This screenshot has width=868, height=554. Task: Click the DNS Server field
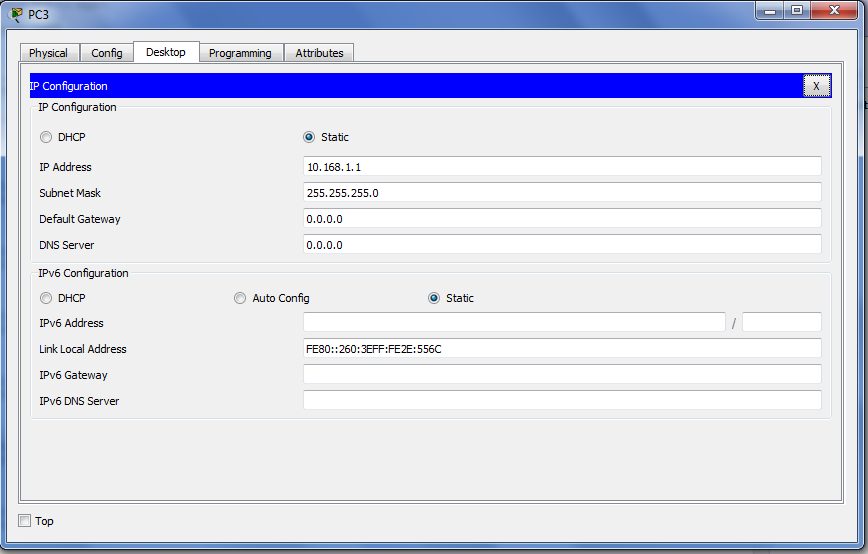pos(562,245)
